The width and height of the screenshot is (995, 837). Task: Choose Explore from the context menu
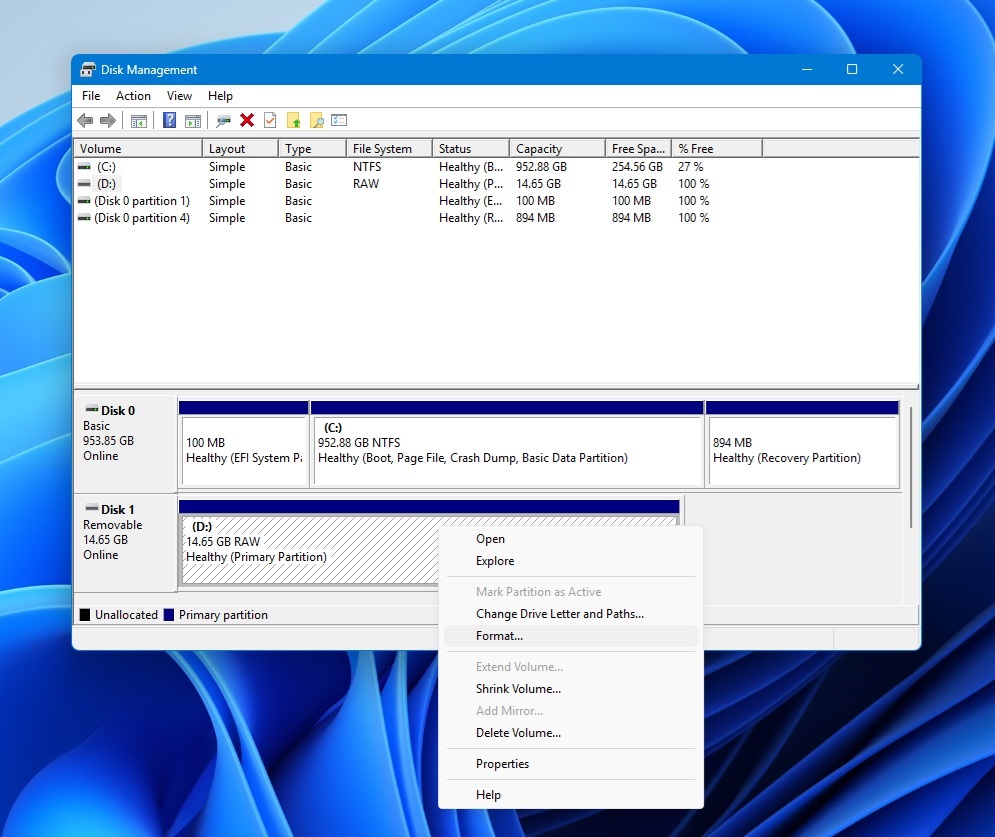click(571, 561)
